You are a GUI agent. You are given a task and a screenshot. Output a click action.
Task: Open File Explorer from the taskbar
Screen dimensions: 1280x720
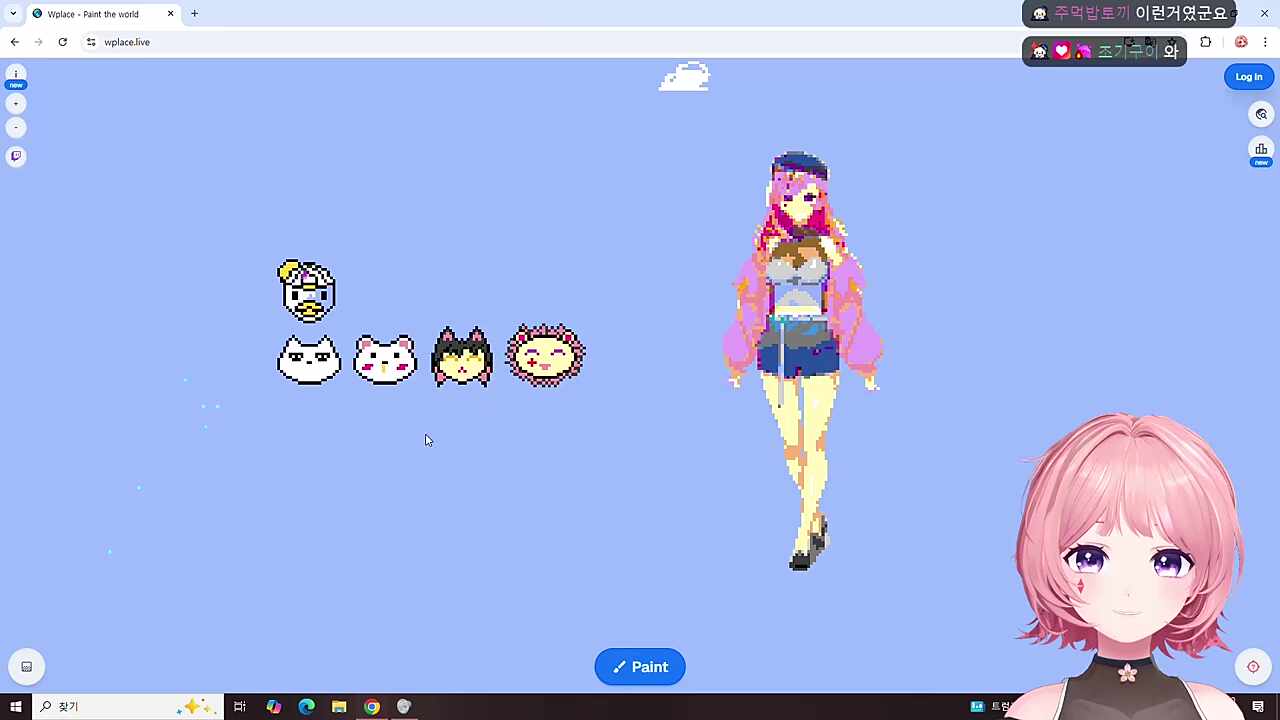click(339, 707)
